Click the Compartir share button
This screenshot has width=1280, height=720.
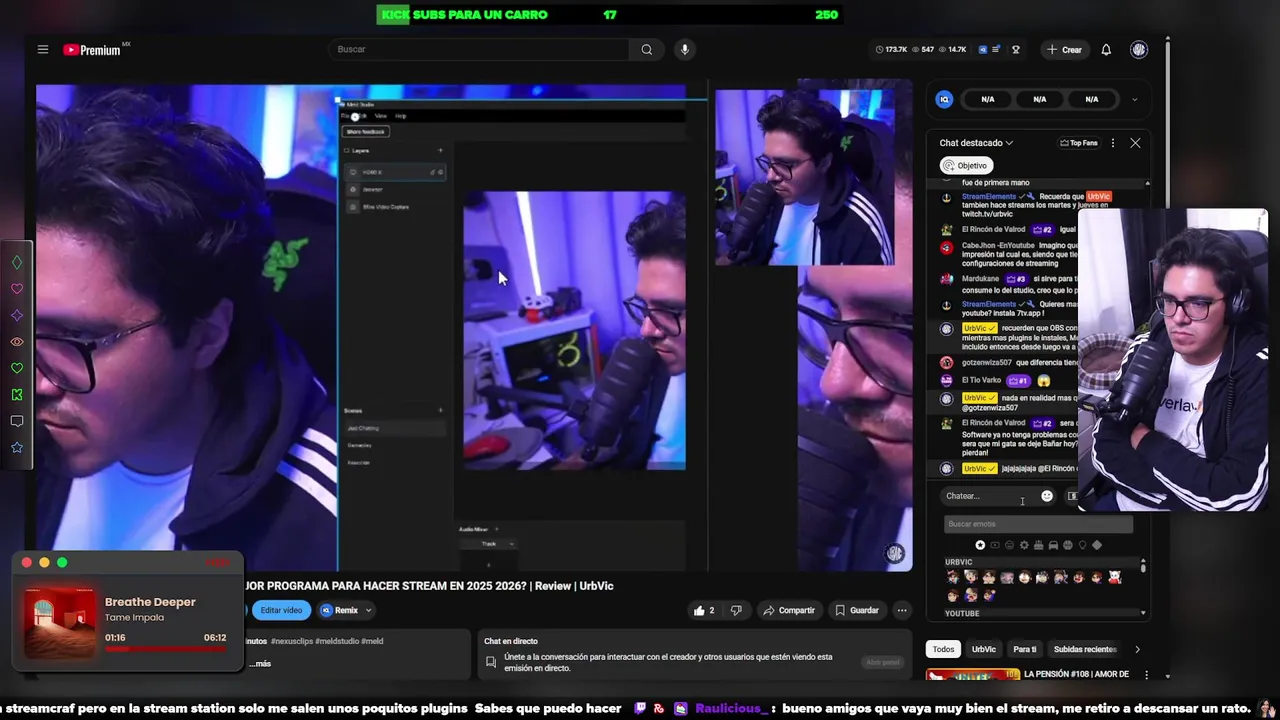pos(789,610)
